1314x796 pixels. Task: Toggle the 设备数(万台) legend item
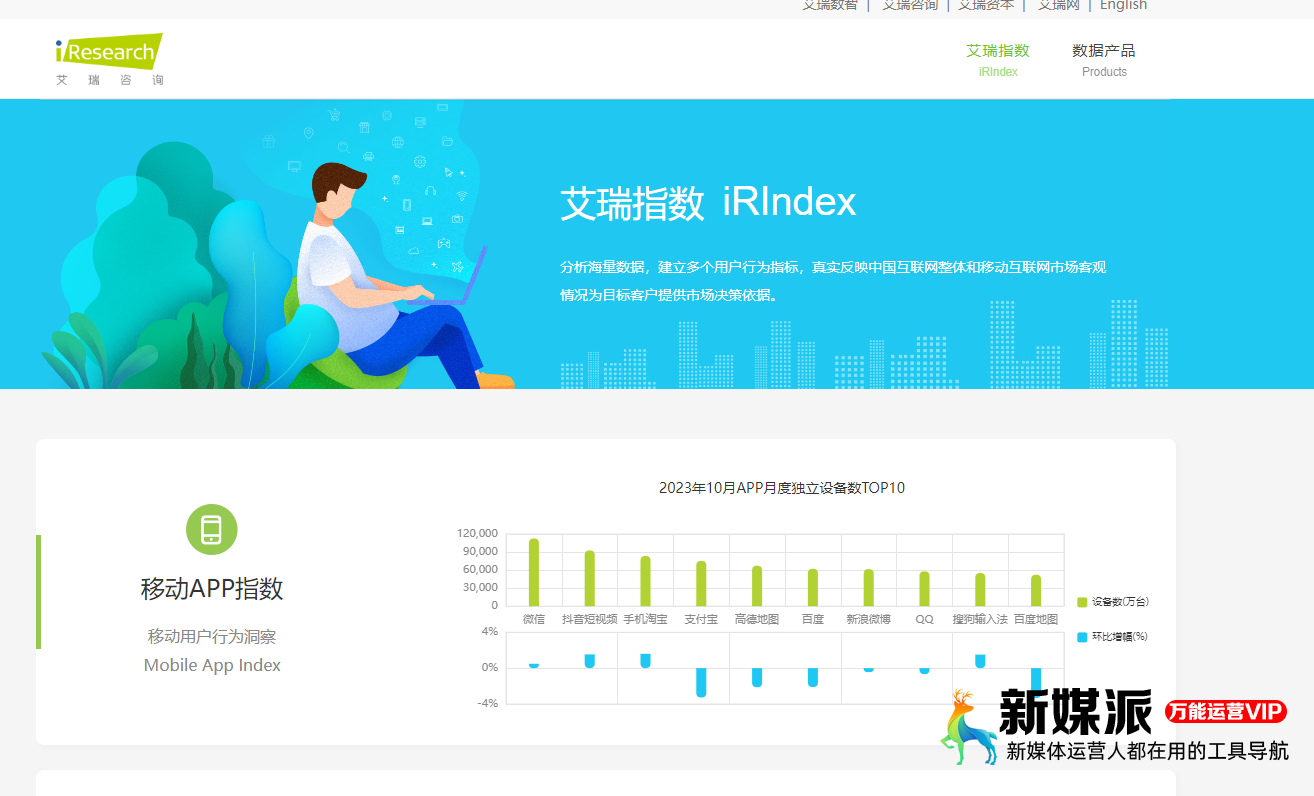1112,602
